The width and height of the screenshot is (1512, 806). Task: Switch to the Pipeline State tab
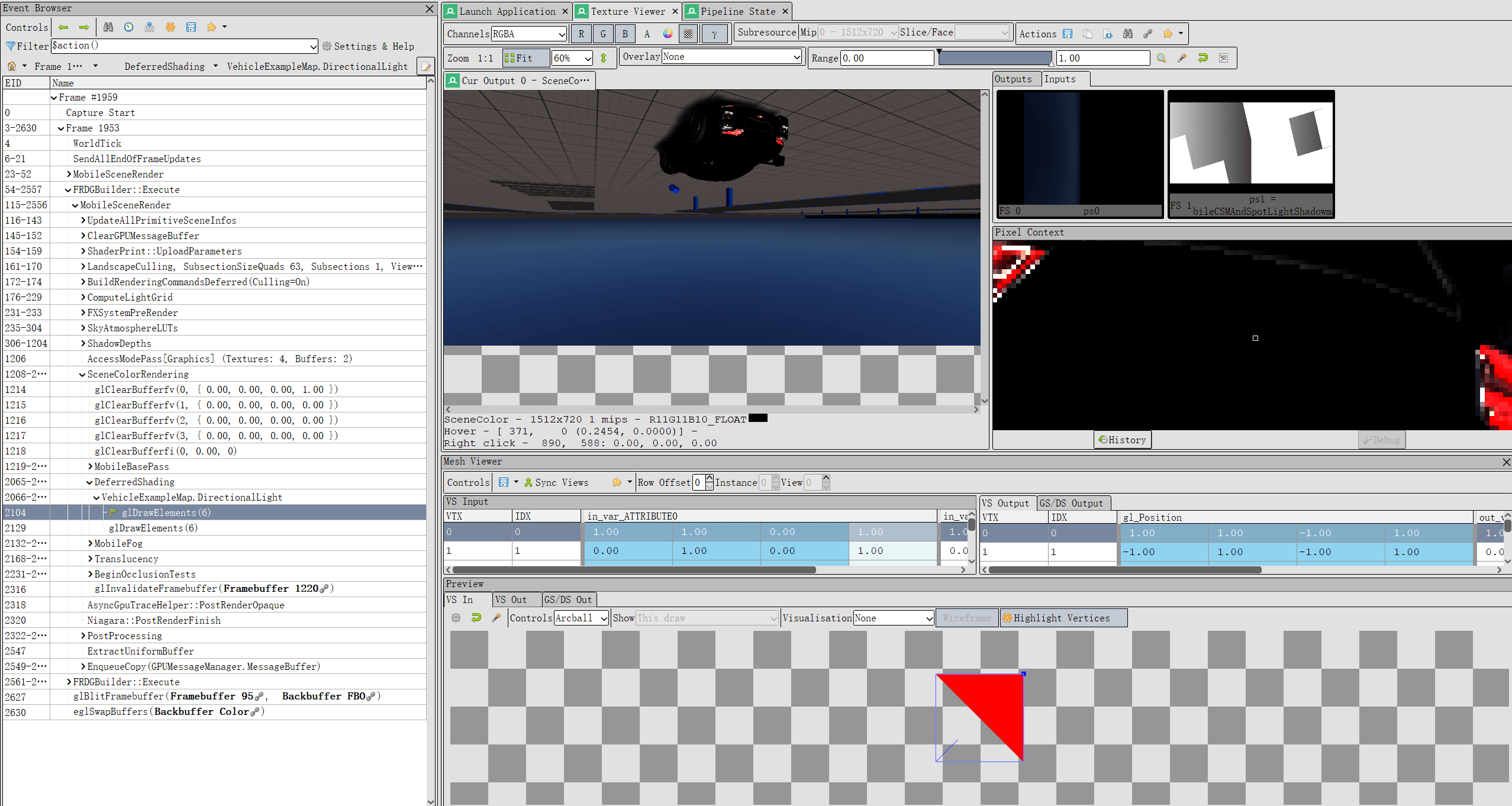737,11
